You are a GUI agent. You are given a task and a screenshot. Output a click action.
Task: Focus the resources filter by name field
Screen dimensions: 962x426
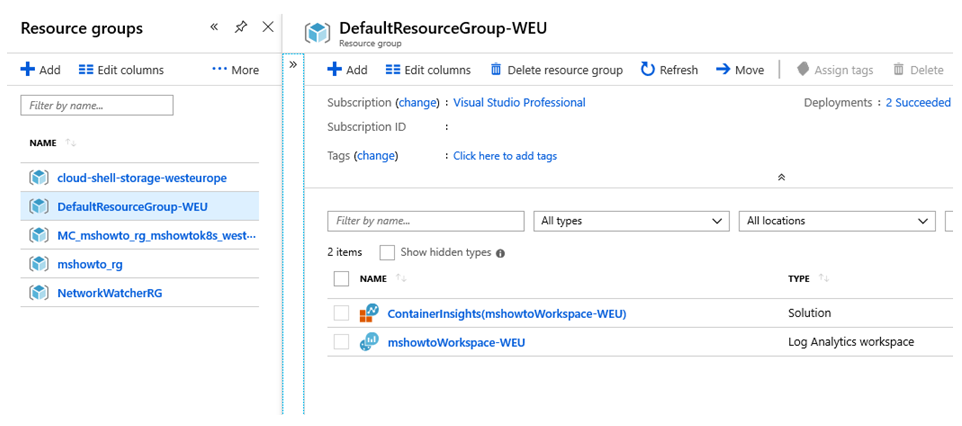[426, 221]
